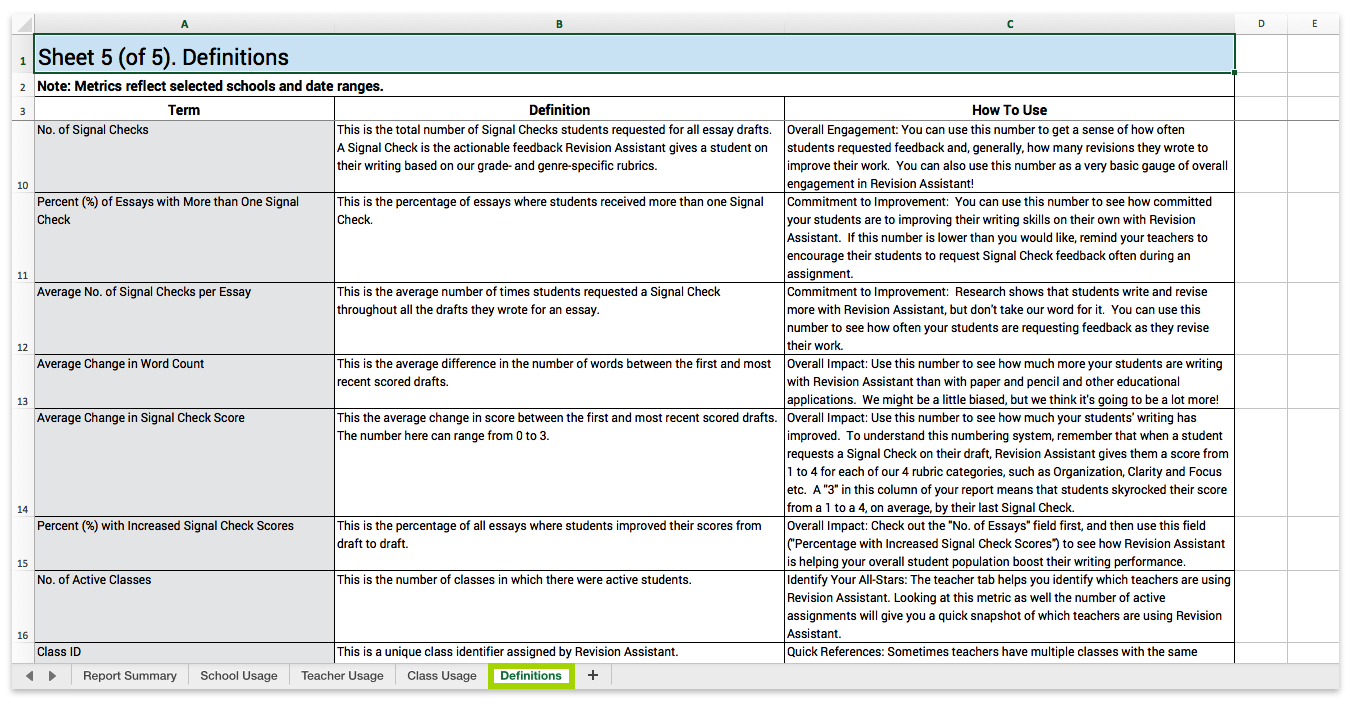Select the Definitions sheet tab
The height and width of the screenshot is (706, 1350).
pos(531,676)
